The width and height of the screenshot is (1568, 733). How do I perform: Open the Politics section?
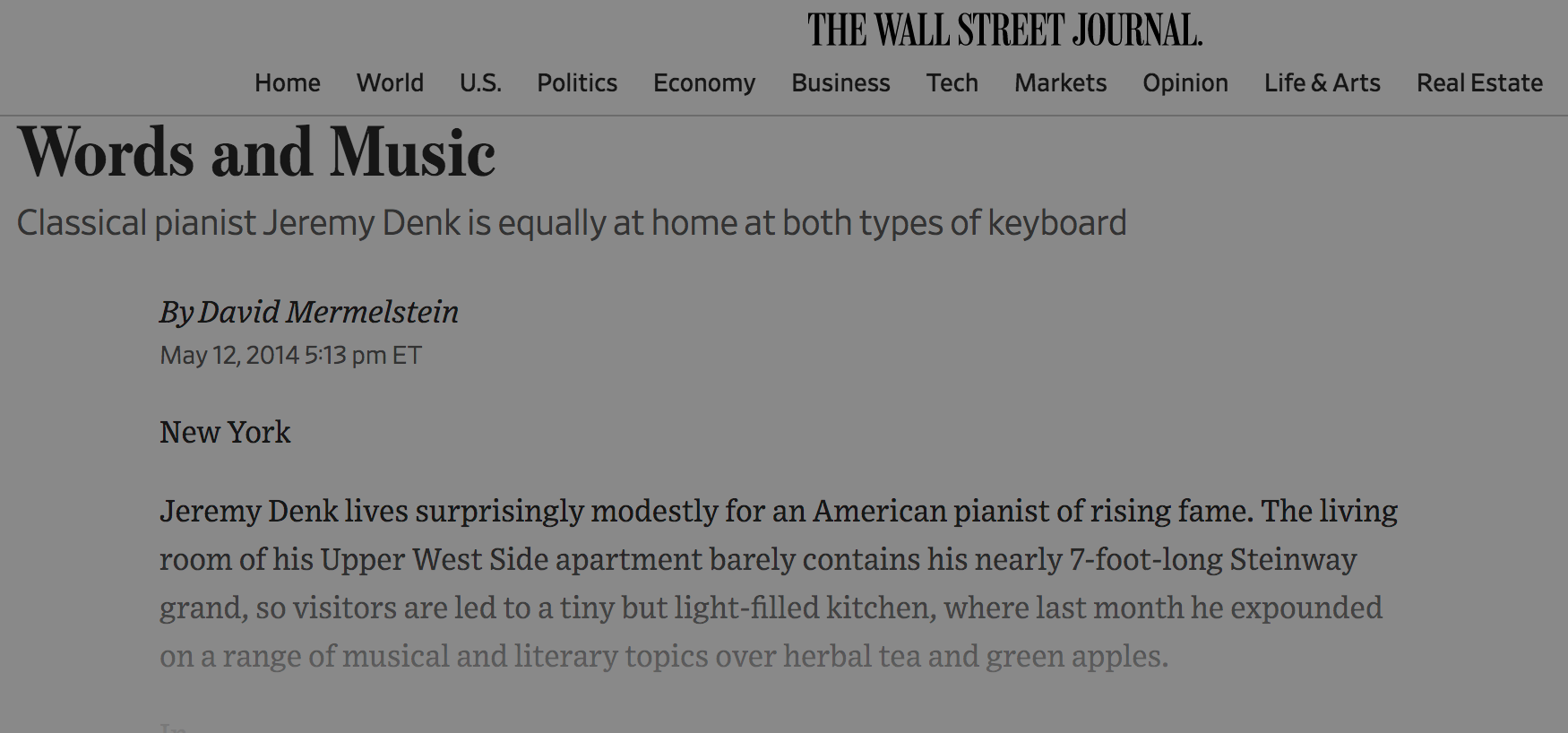pos(577,83)
